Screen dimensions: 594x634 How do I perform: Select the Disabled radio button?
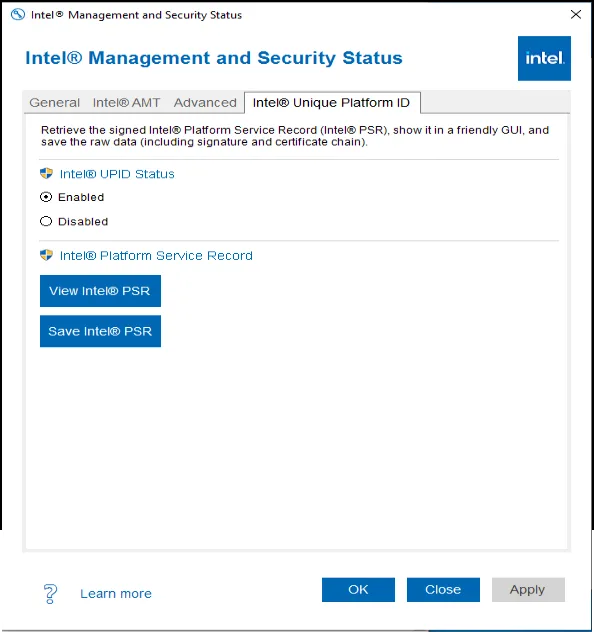tap(46, 221)
